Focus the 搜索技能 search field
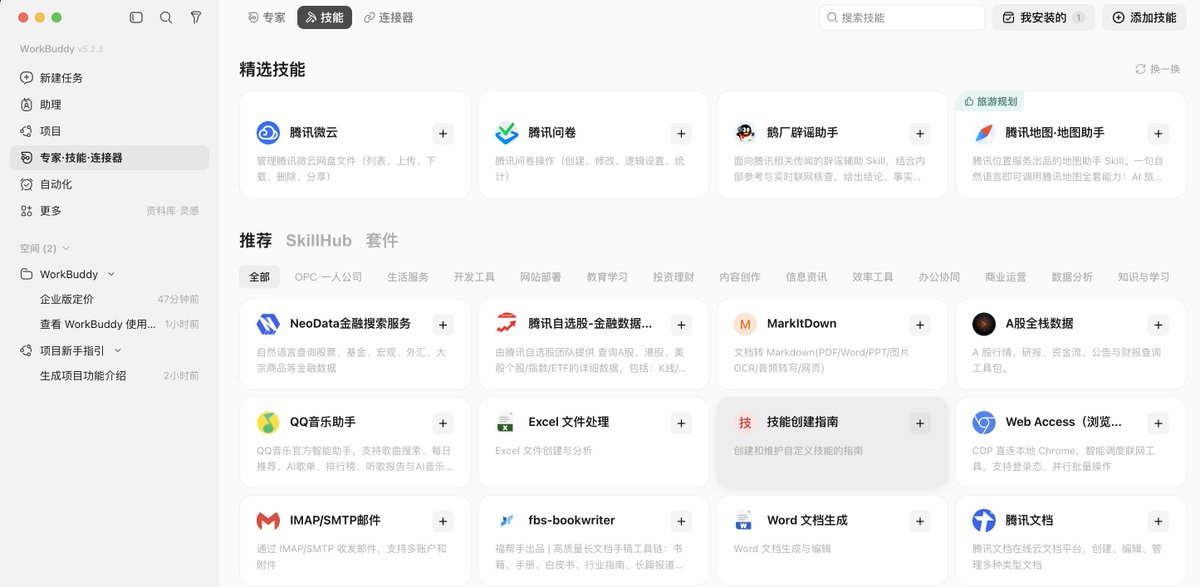Image resolution: width=1200 pixels, height=587 pixels. pyautogui.click(x=902, y=18)
